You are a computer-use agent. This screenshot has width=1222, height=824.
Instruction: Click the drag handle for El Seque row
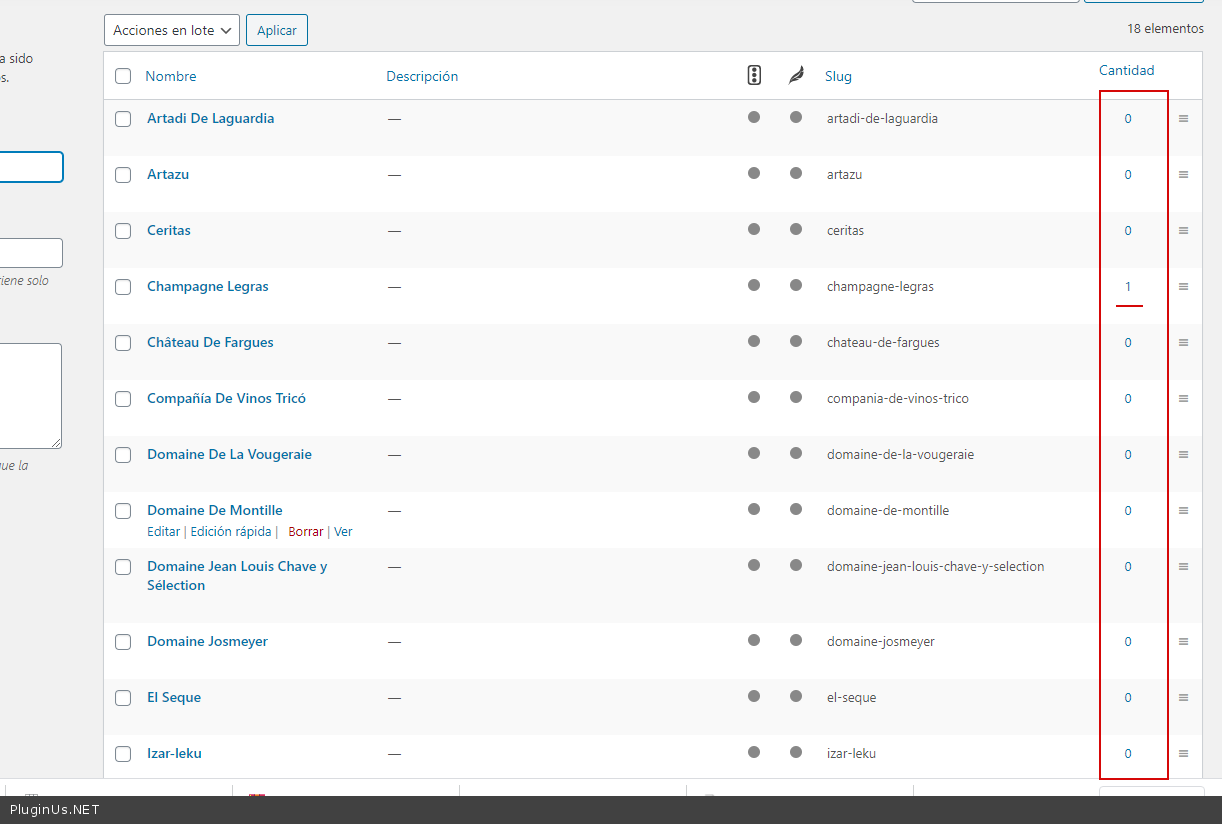(1183, 698)
